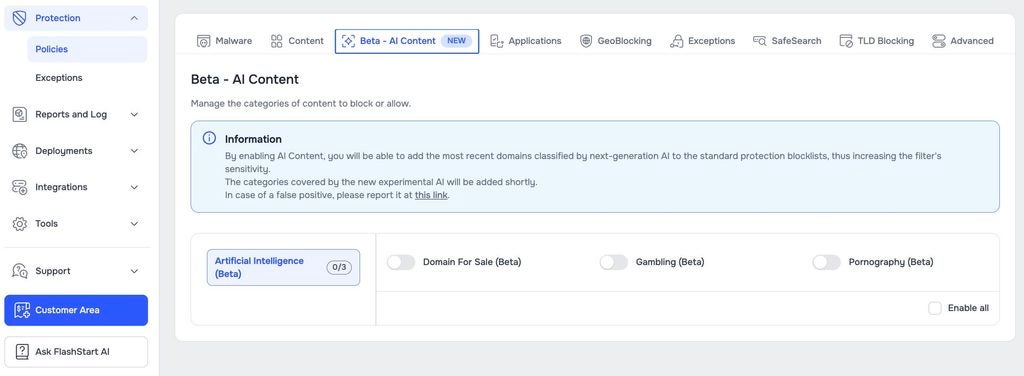The height and width of the screenshot is (376, 1024).
Task: Open the "this link" false positive report
Action: tap(431, 195)
